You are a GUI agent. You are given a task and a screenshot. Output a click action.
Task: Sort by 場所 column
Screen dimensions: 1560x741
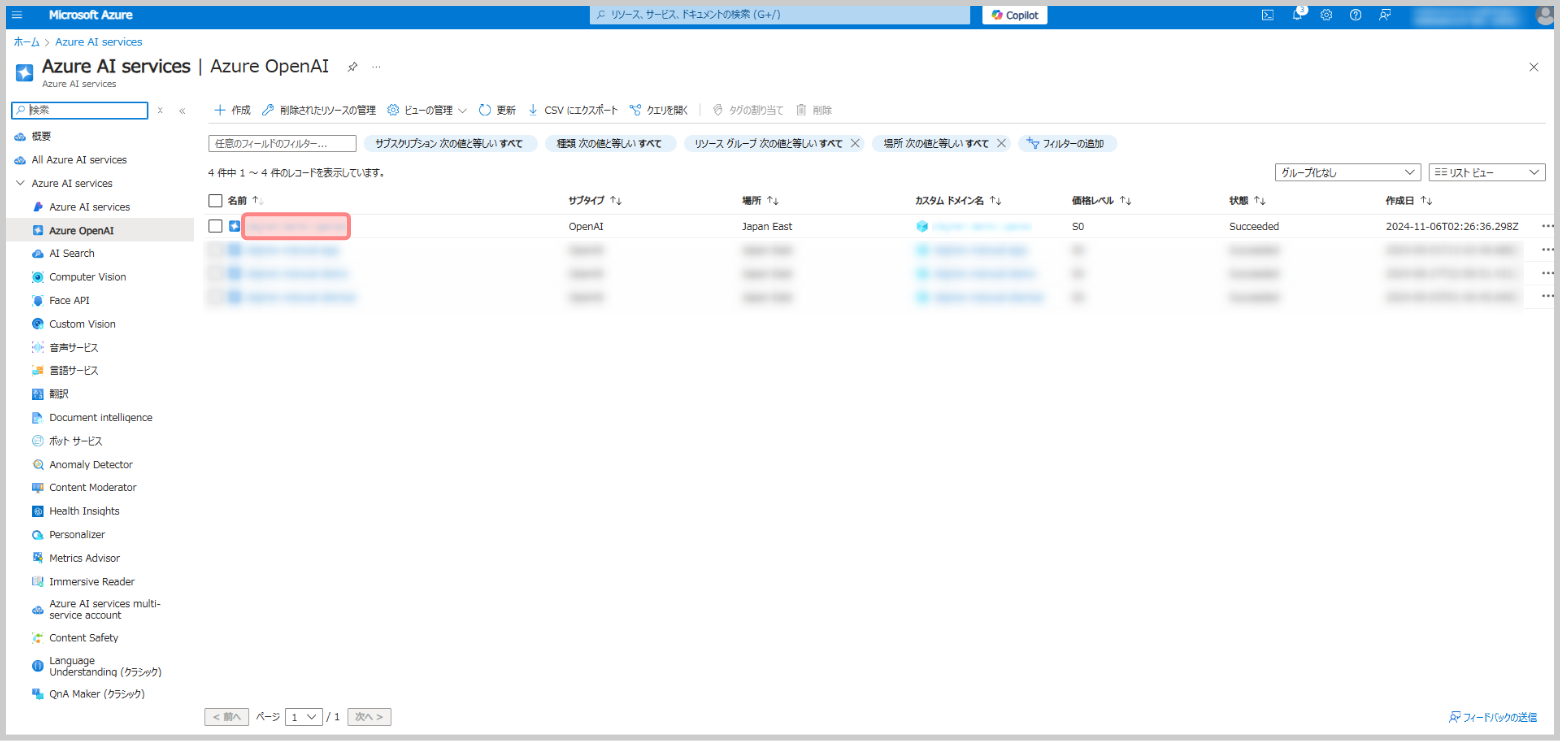tap(760, 201)
